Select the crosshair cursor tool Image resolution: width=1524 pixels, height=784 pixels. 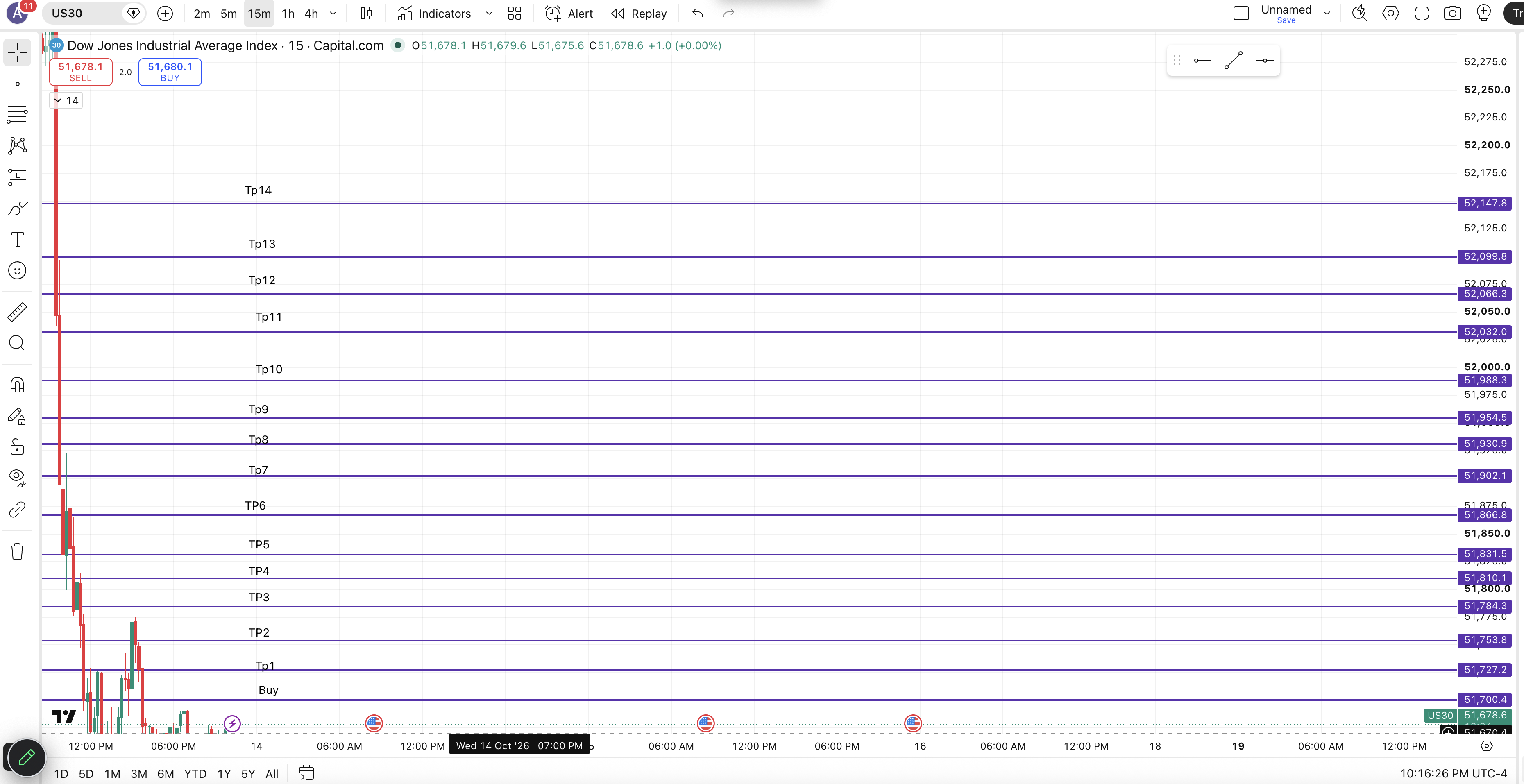[17, 53]
